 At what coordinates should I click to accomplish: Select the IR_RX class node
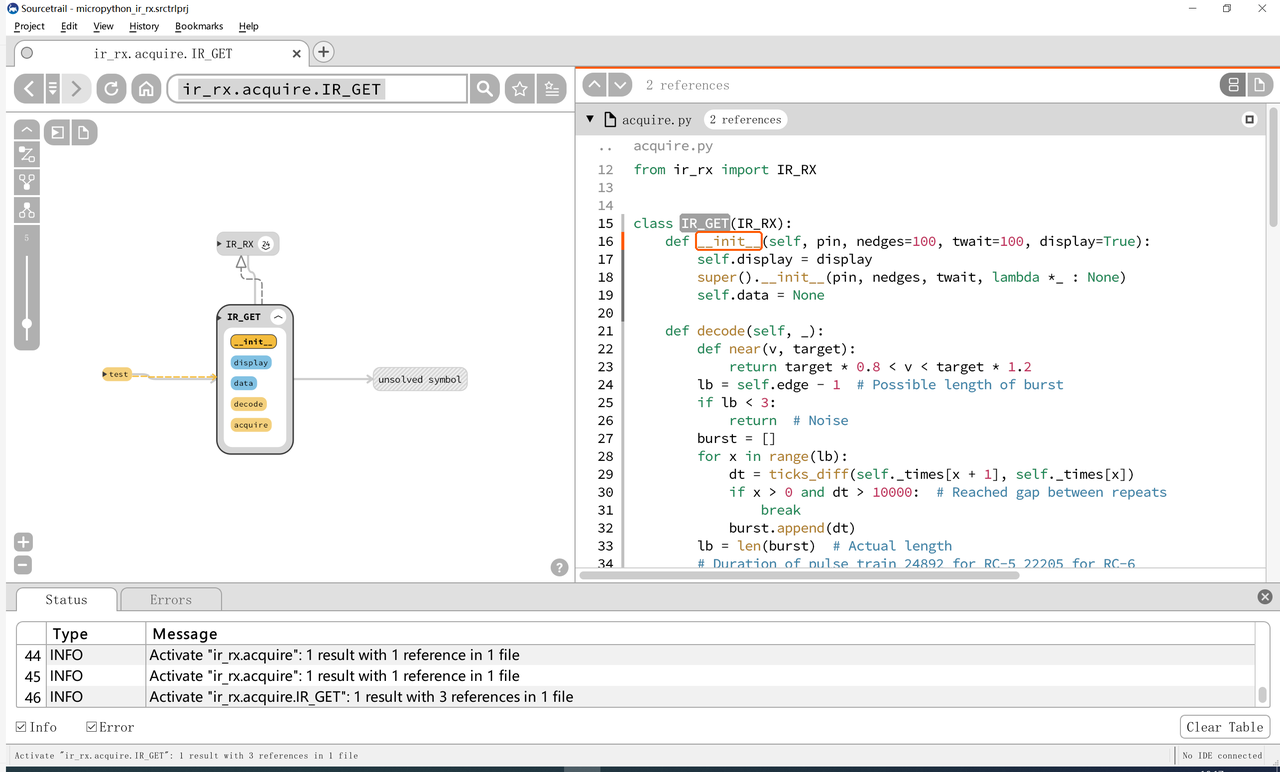pos(238,244)
